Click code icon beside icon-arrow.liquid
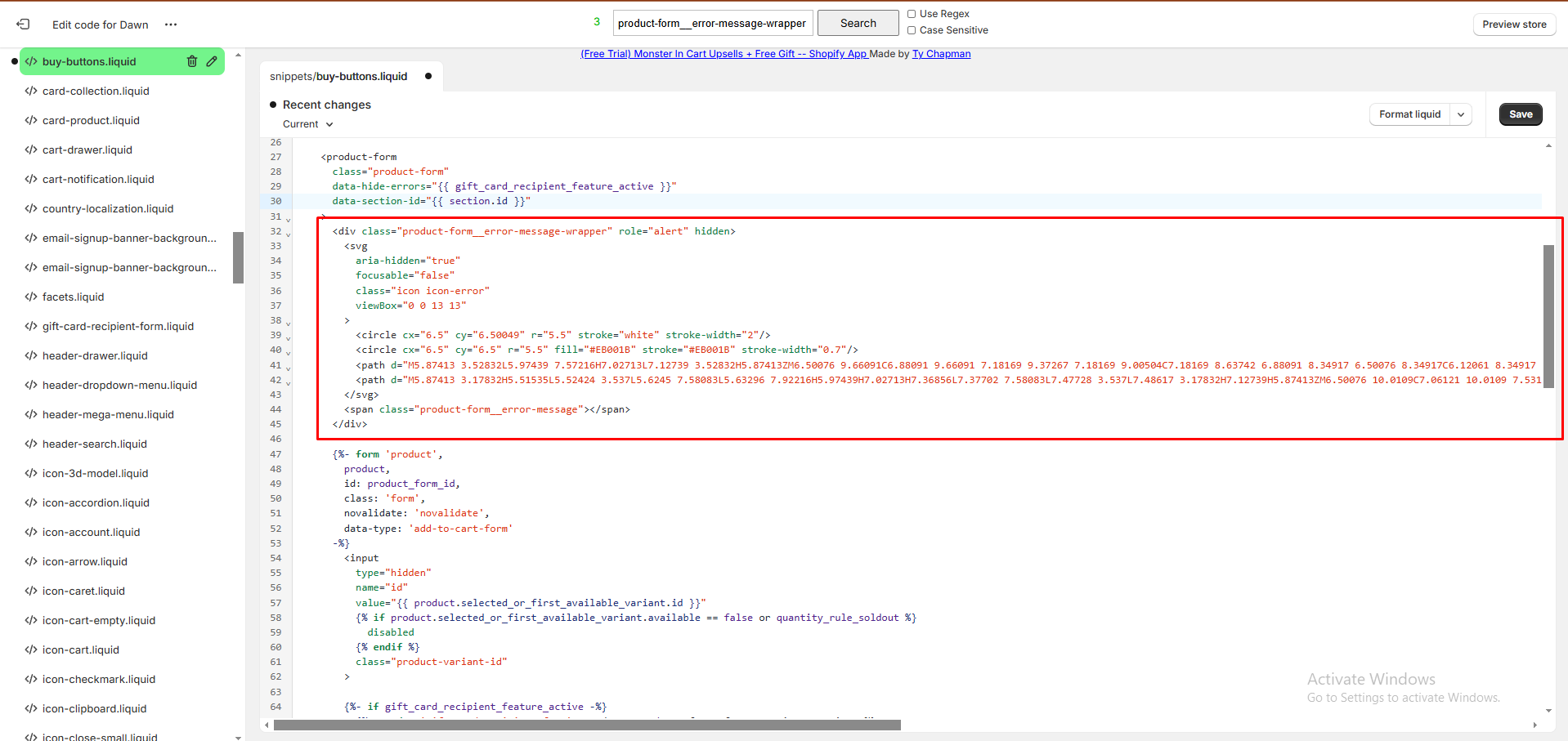 pos(31,561)
